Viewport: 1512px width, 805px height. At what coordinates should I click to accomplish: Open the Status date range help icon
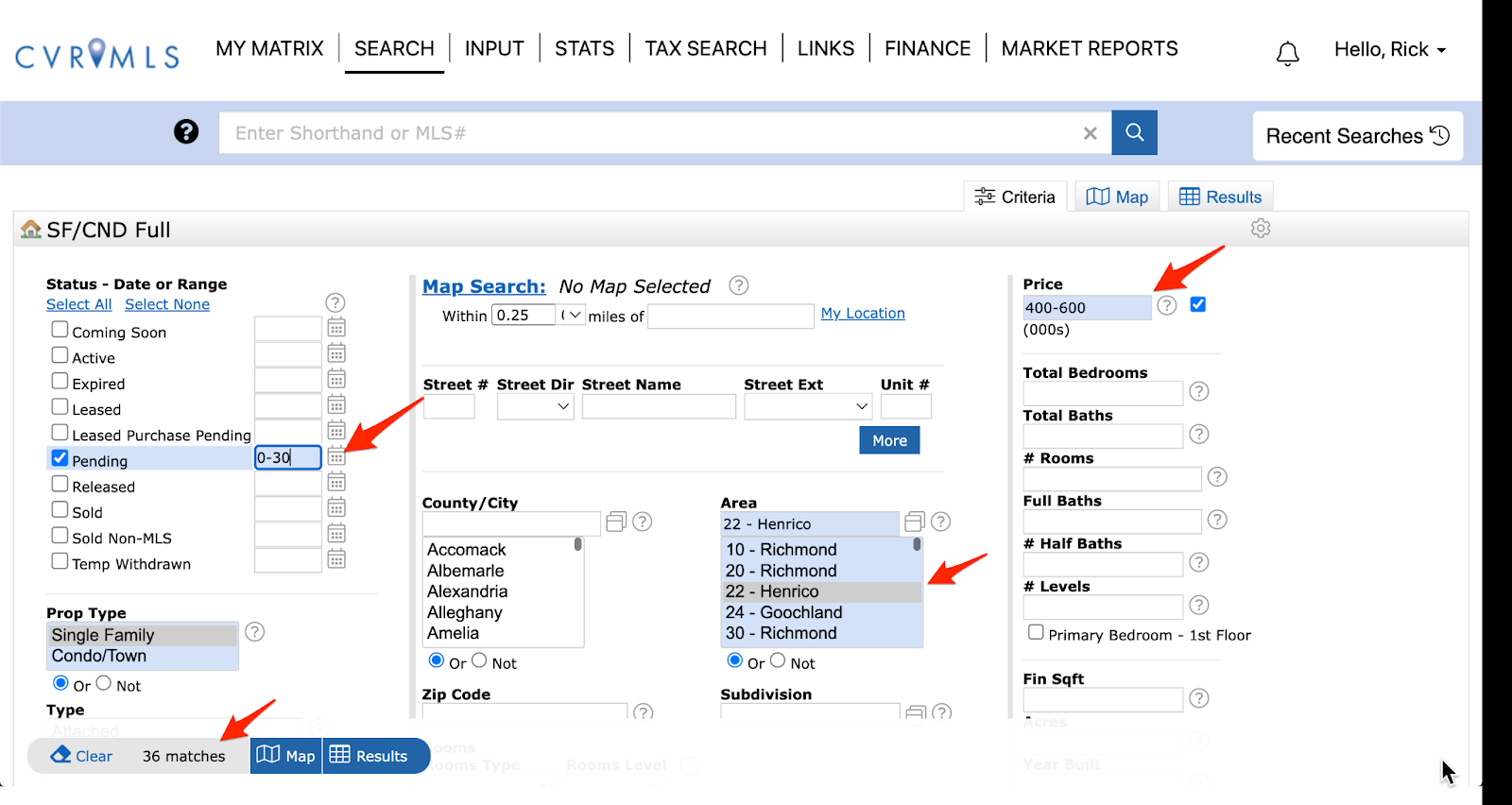click(x=335, y=302)
